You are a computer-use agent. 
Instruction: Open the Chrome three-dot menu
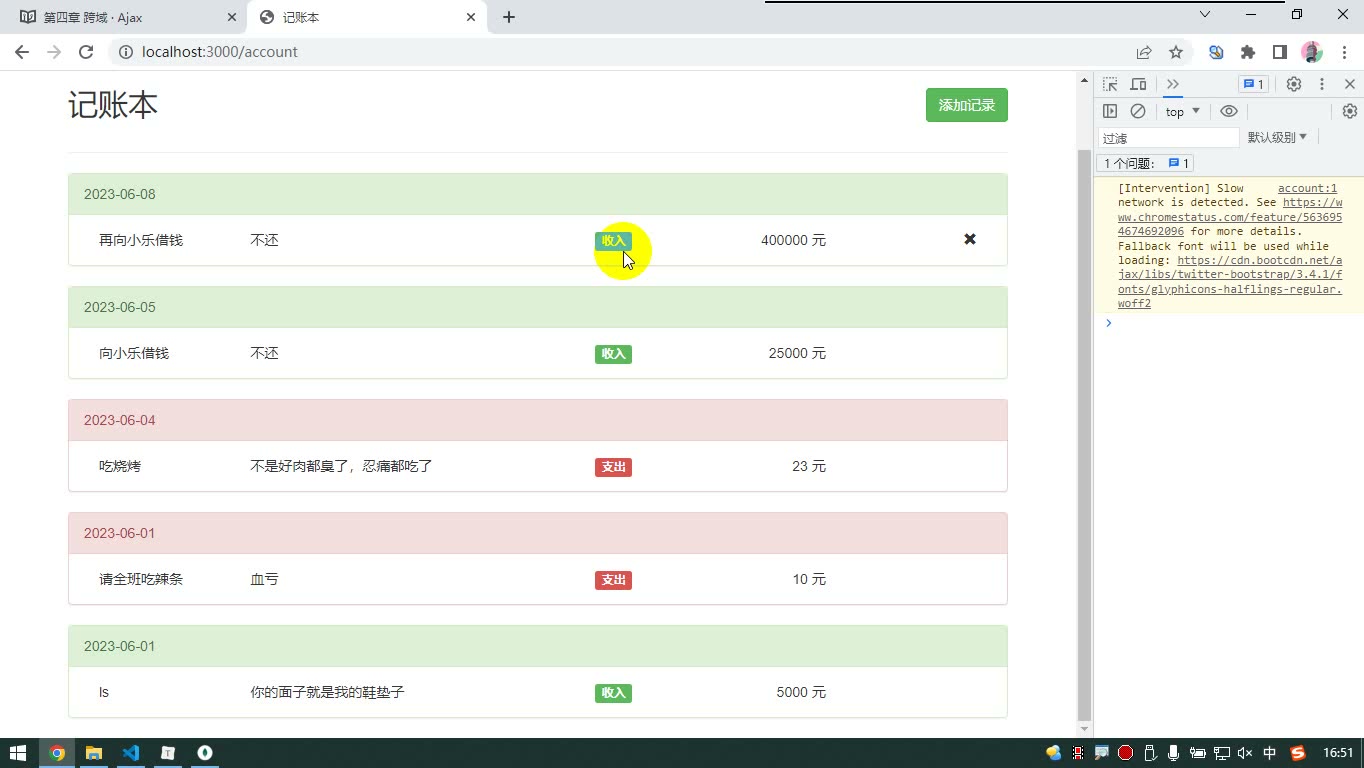(1344, 52)
